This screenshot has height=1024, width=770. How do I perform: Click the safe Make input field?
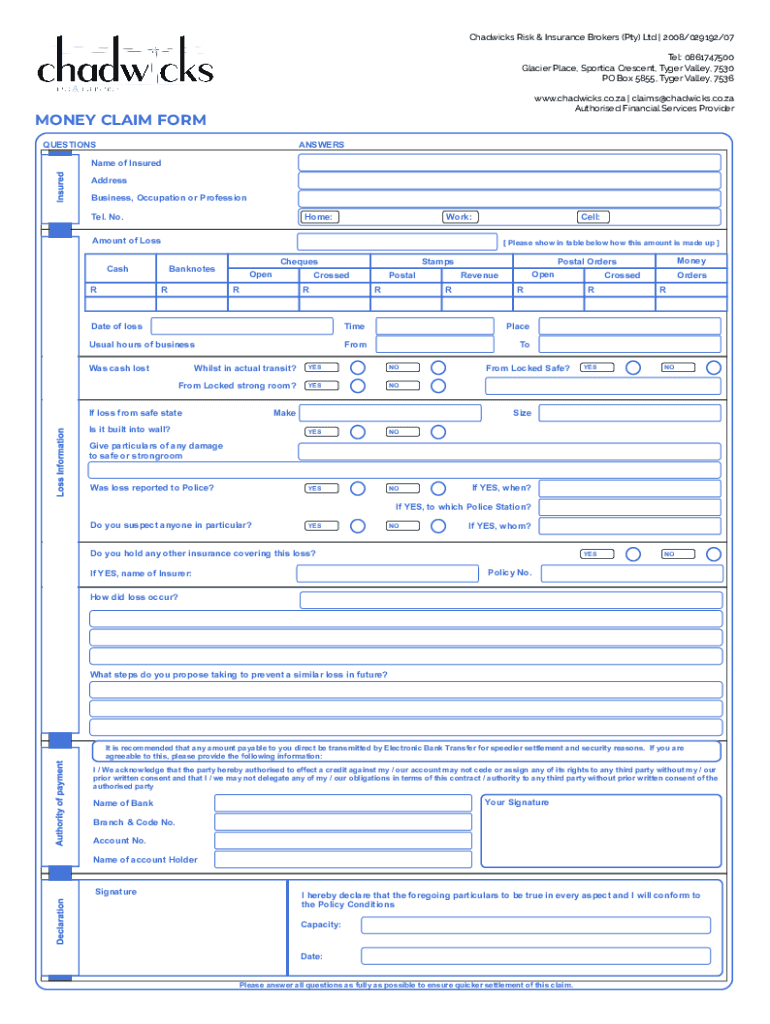pos(391,413)
